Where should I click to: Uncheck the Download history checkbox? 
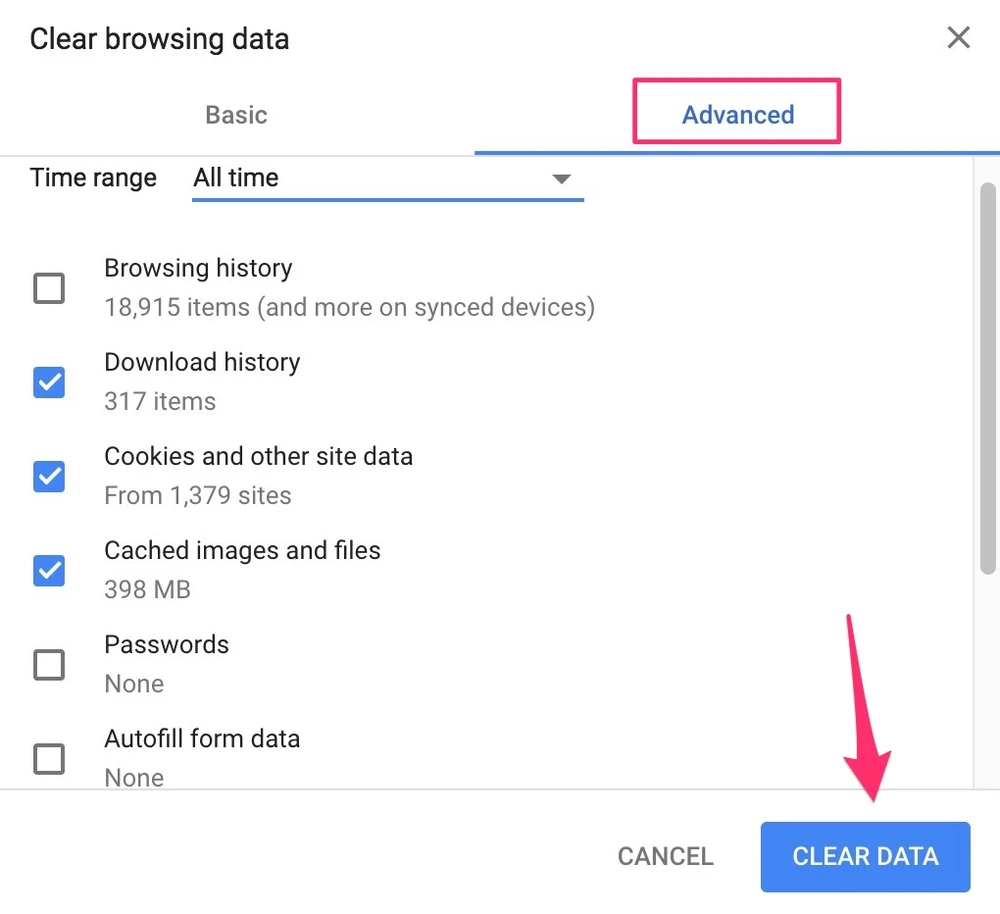(x=49, y=382)
